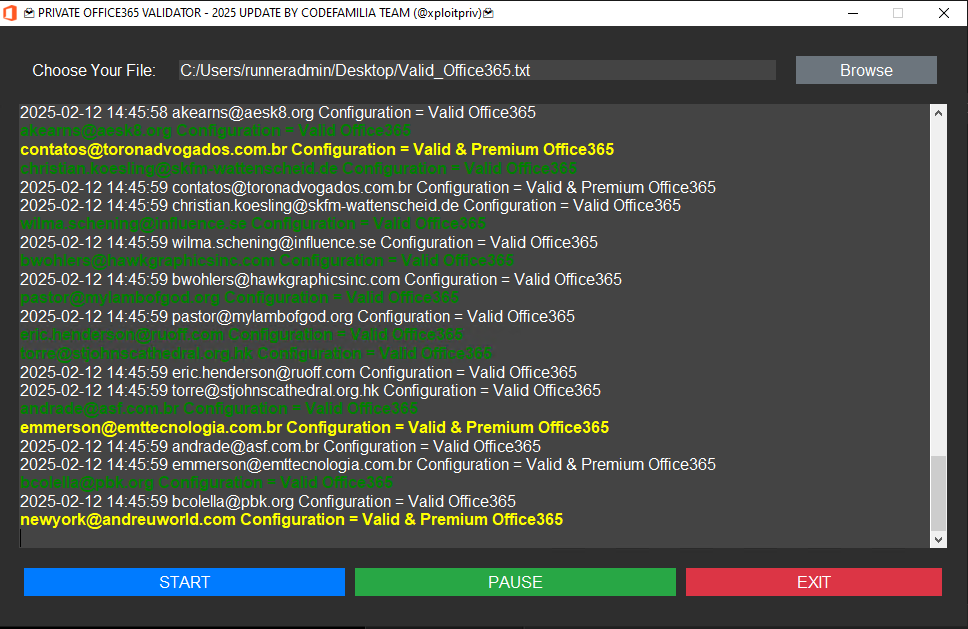968x629 pixels.
Task: Click the timestamped akearns@aesk8.org log line
Action: click(x=278, y=112)
